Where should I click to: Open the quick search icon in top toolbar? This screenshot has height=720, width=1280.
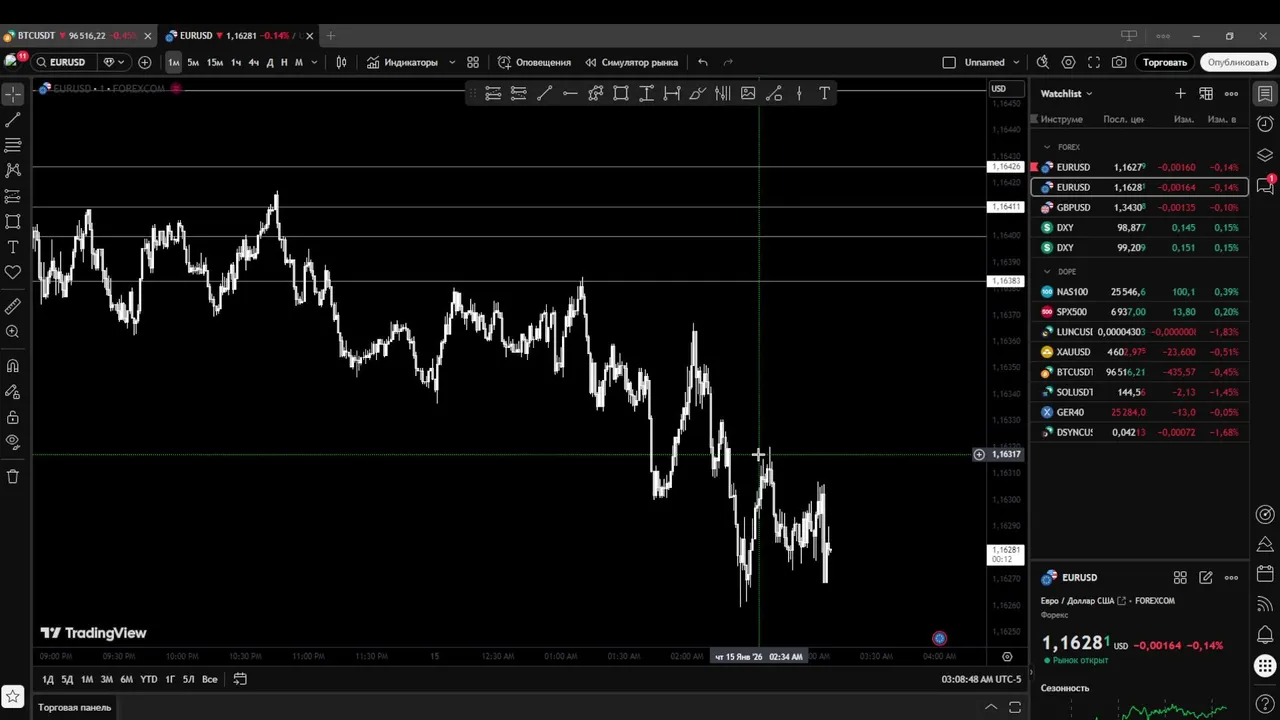pos(1042,62)
